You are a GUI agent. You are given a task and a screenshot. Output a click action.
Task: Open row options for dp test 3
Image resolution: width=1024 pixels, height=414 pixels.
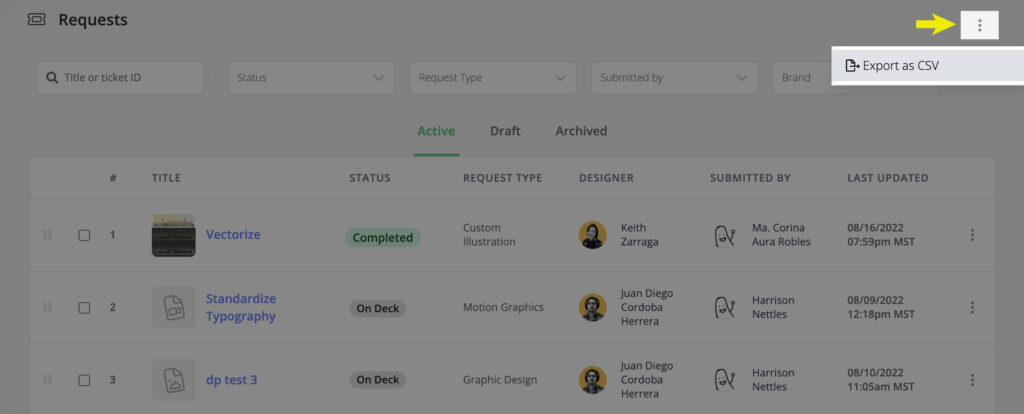[972, 380]
